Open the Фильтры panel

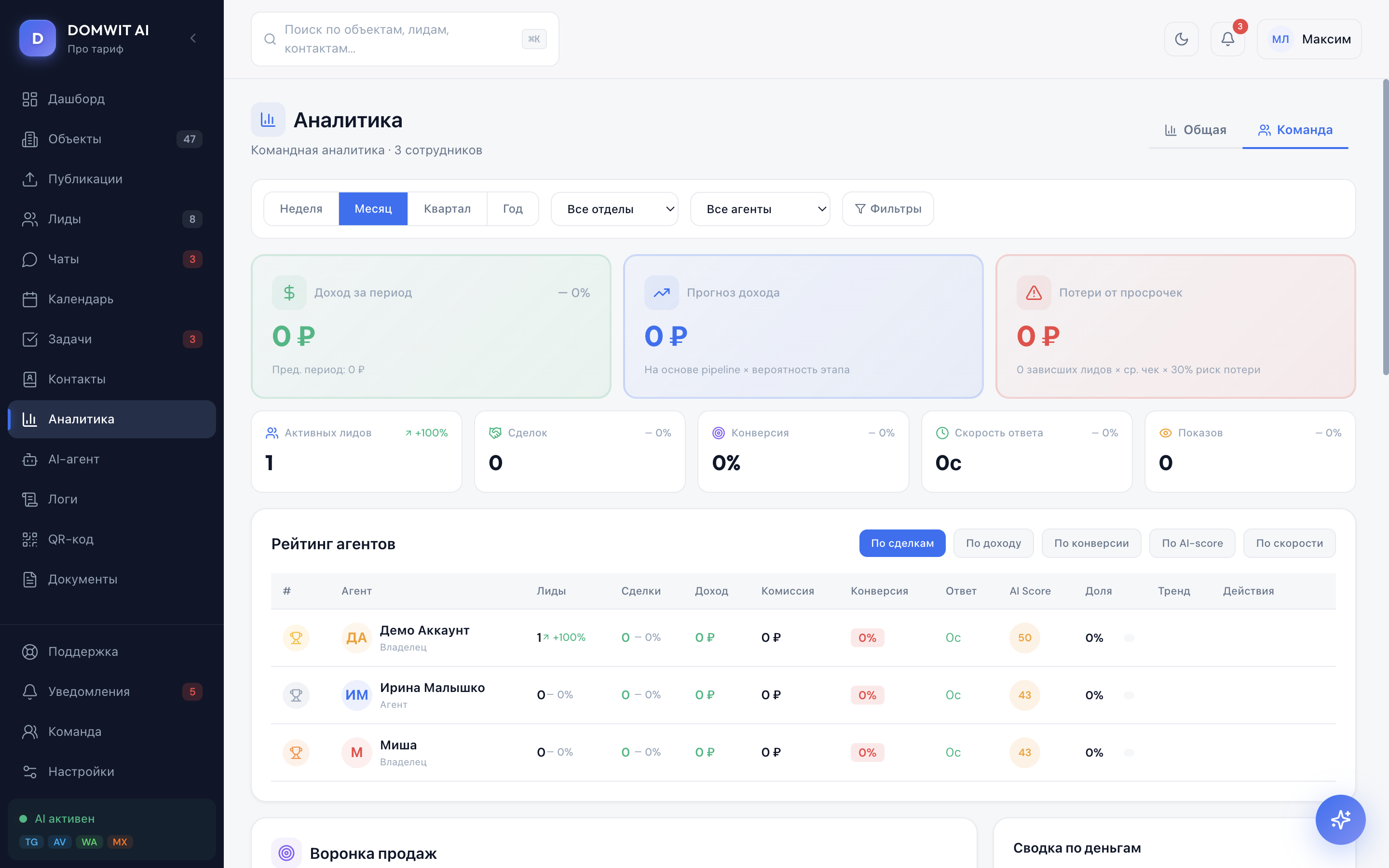coord(887,208)
